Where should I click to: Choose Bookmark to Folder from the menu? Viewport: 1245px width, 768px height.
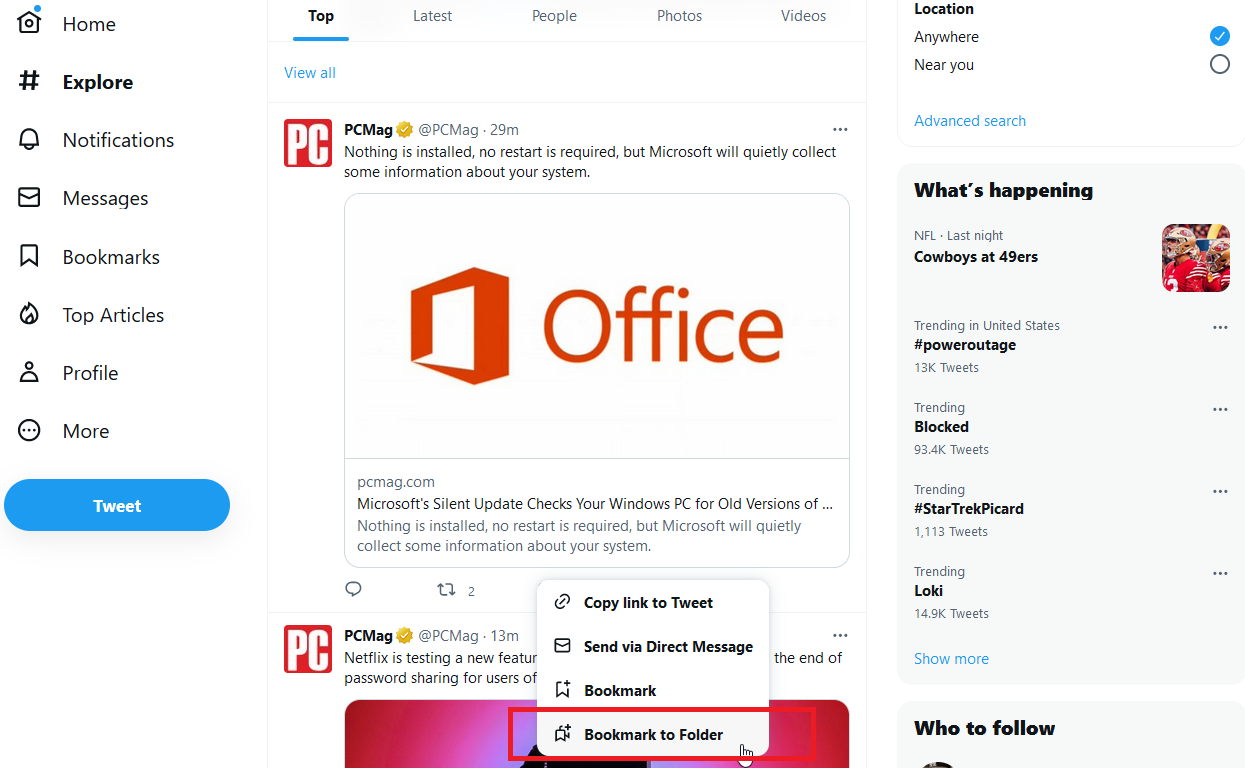click(x=653, y=734)
